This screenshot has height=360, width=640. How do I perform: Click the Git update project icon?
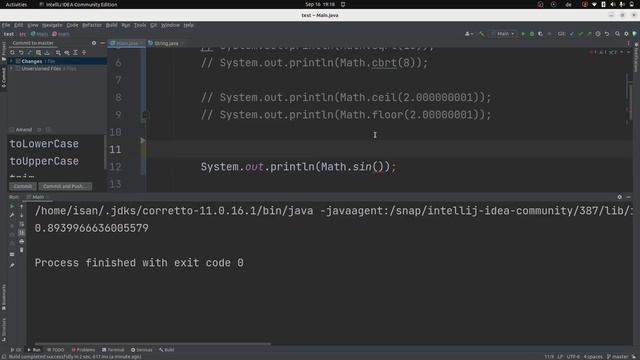tap(572, 34)
